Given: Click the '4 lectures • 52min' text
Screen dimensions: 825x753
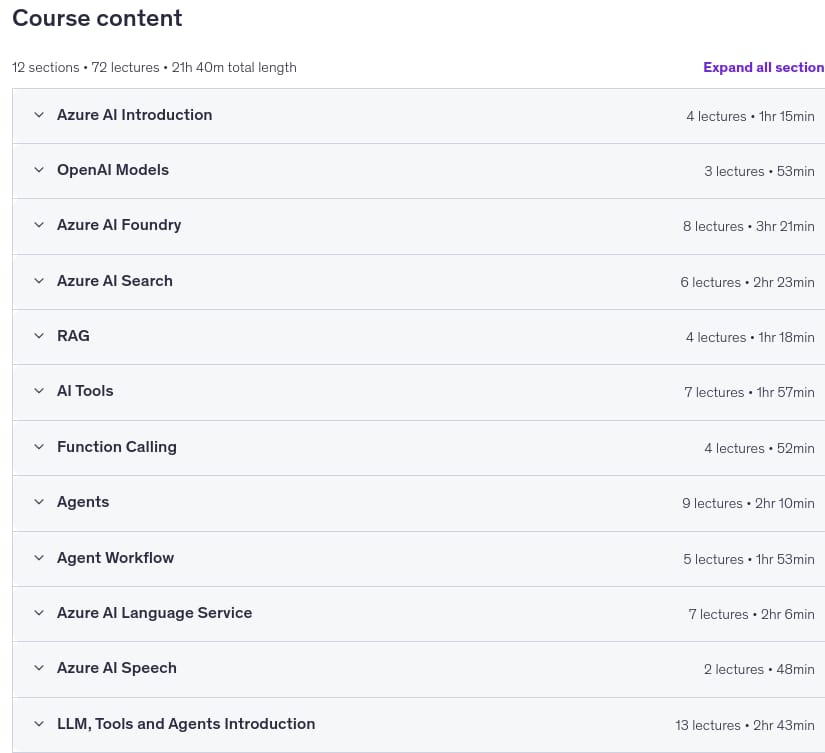Looking at the screenshot, I should [x=759, y=448].
